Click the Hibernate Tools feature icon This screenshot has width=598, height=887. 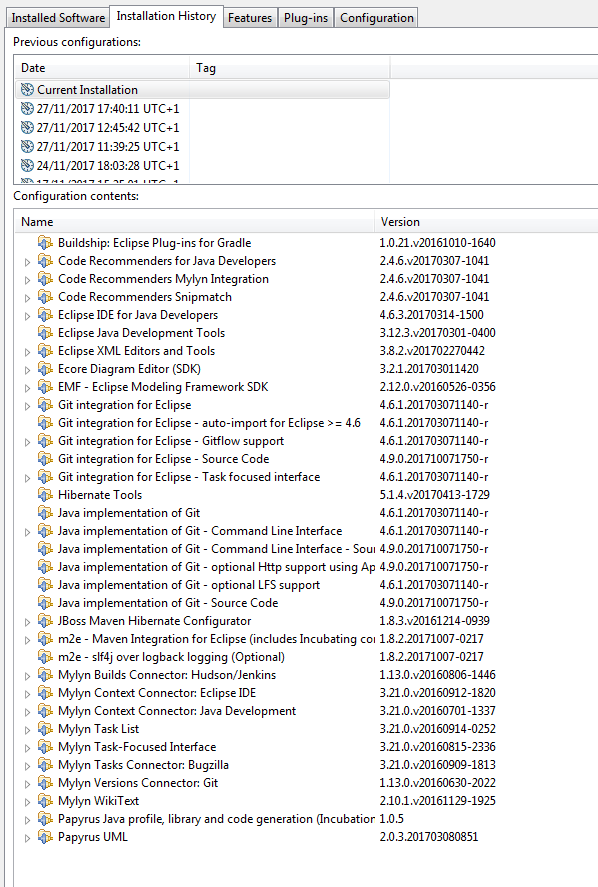(x=45, y=494)
